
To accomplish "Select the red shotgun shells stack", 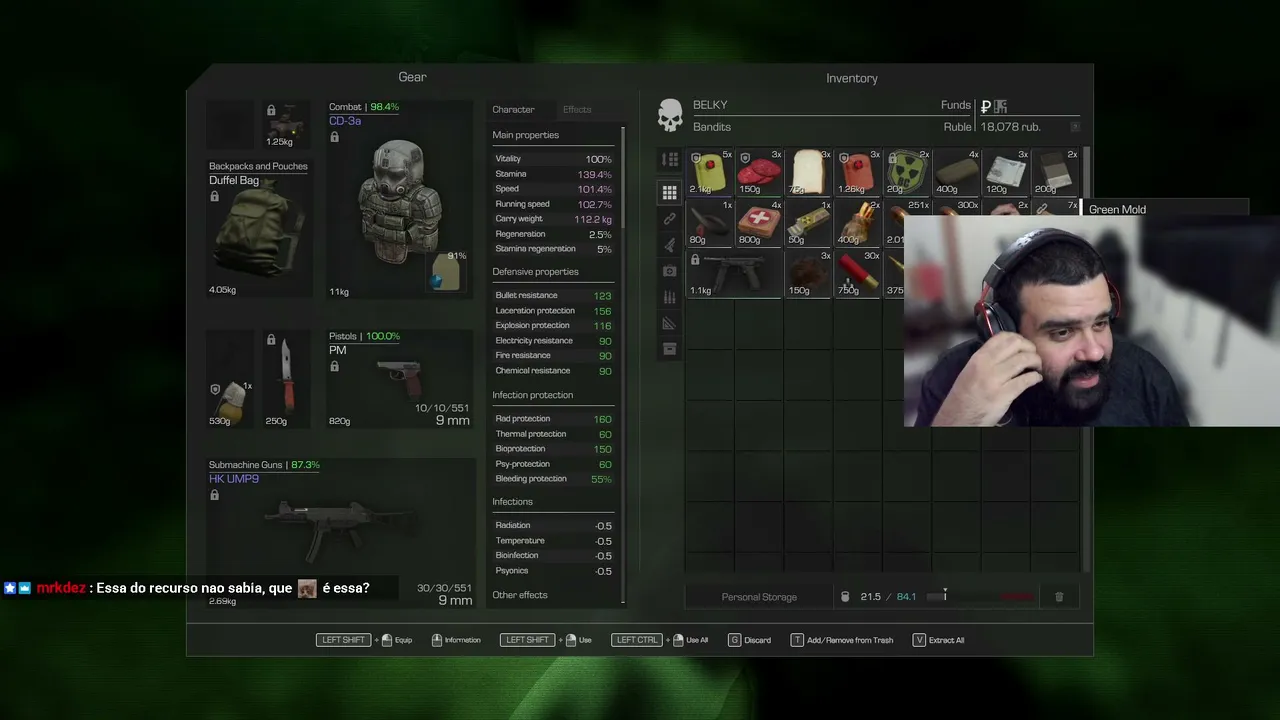I will coord(857,273).
